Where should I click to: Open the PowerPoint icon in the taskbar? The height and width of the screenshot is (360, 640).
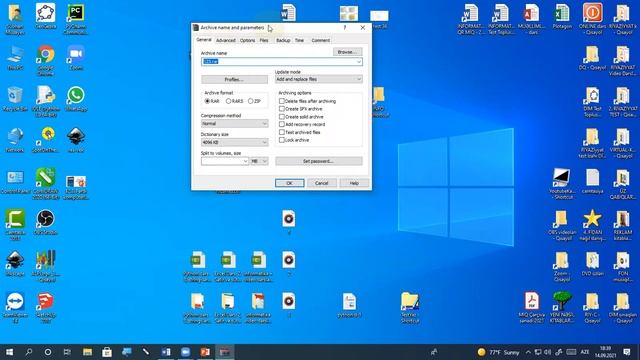click(x=205, y=352)
